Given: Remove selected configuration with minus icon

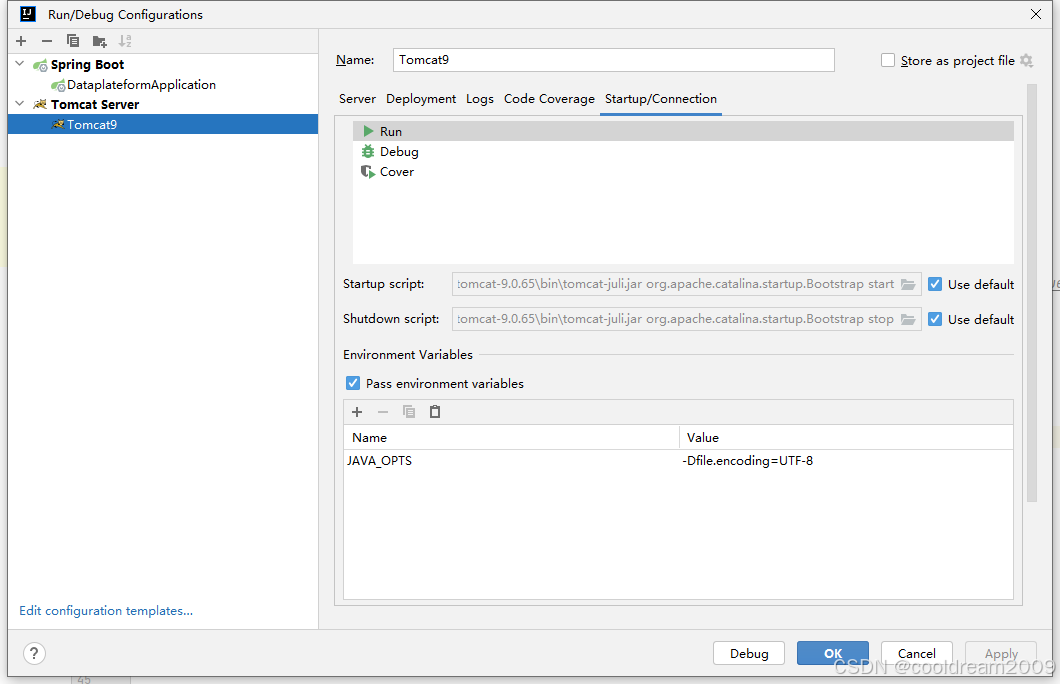Looking at the screenshot, I should coord(47,41).
